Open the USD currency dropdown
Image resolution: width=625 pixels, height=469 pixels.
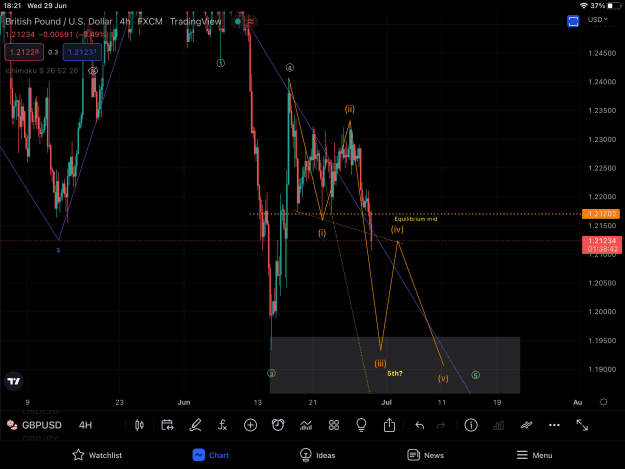(x=597, y=20)
